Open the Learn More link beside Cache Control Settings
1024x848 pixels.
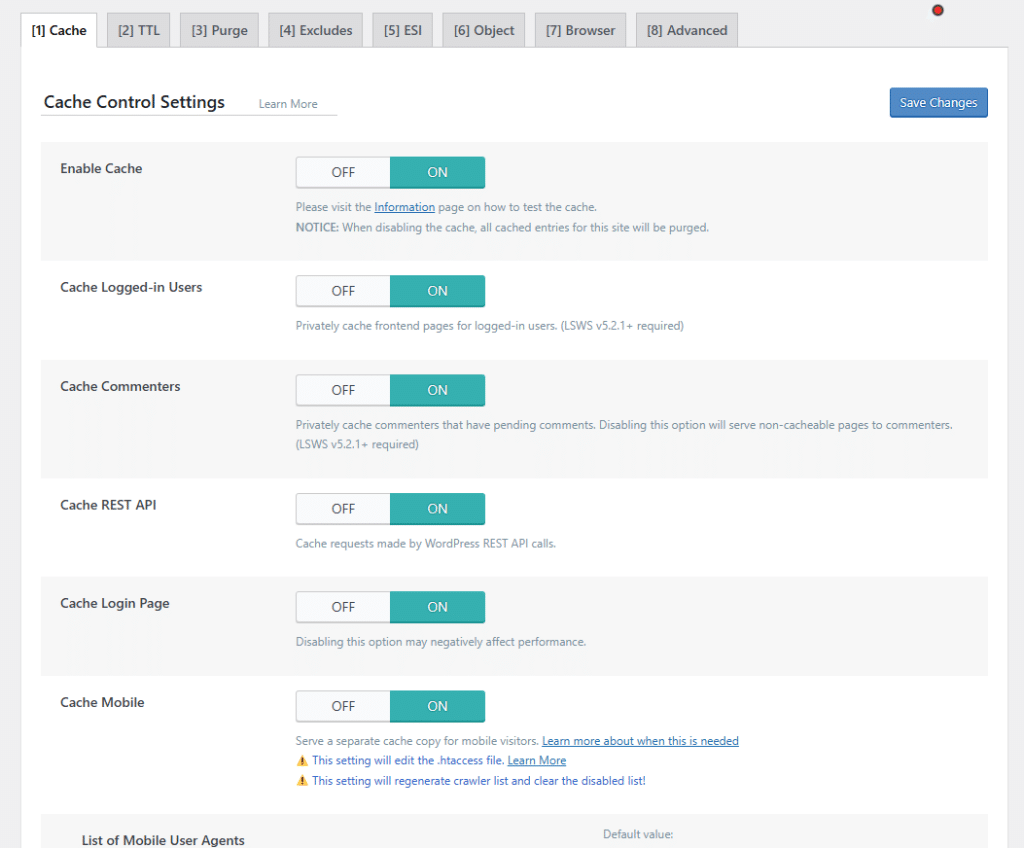click(288, 103)
